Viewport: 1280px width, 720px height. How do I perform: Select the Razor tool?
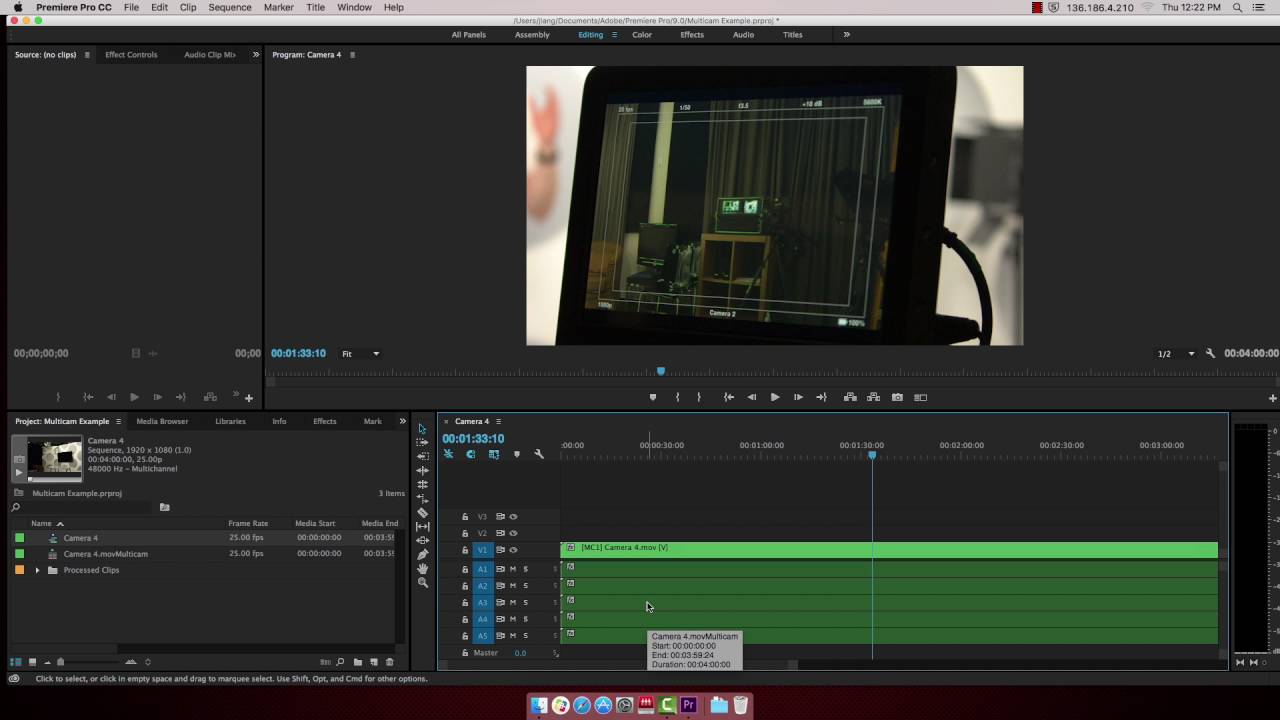coord(422,512)
